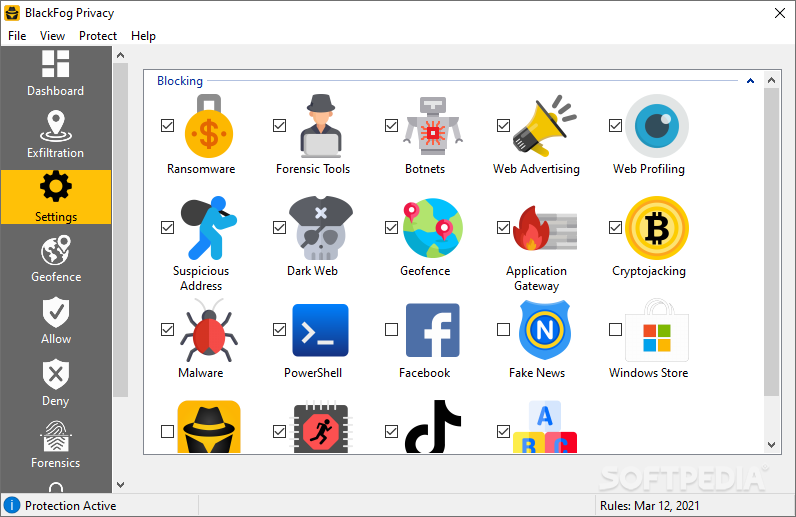Viewport: 796px width, 517px height.
Task: Click the Web Profiling eye icon
Action: [657, 126]
